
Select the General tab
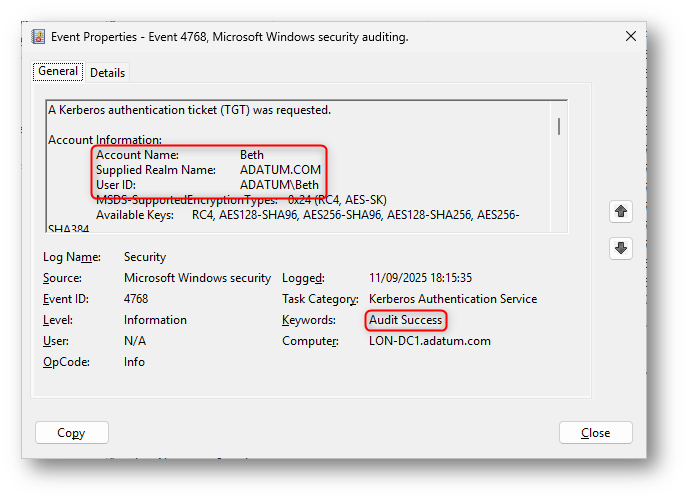[58, 72]
